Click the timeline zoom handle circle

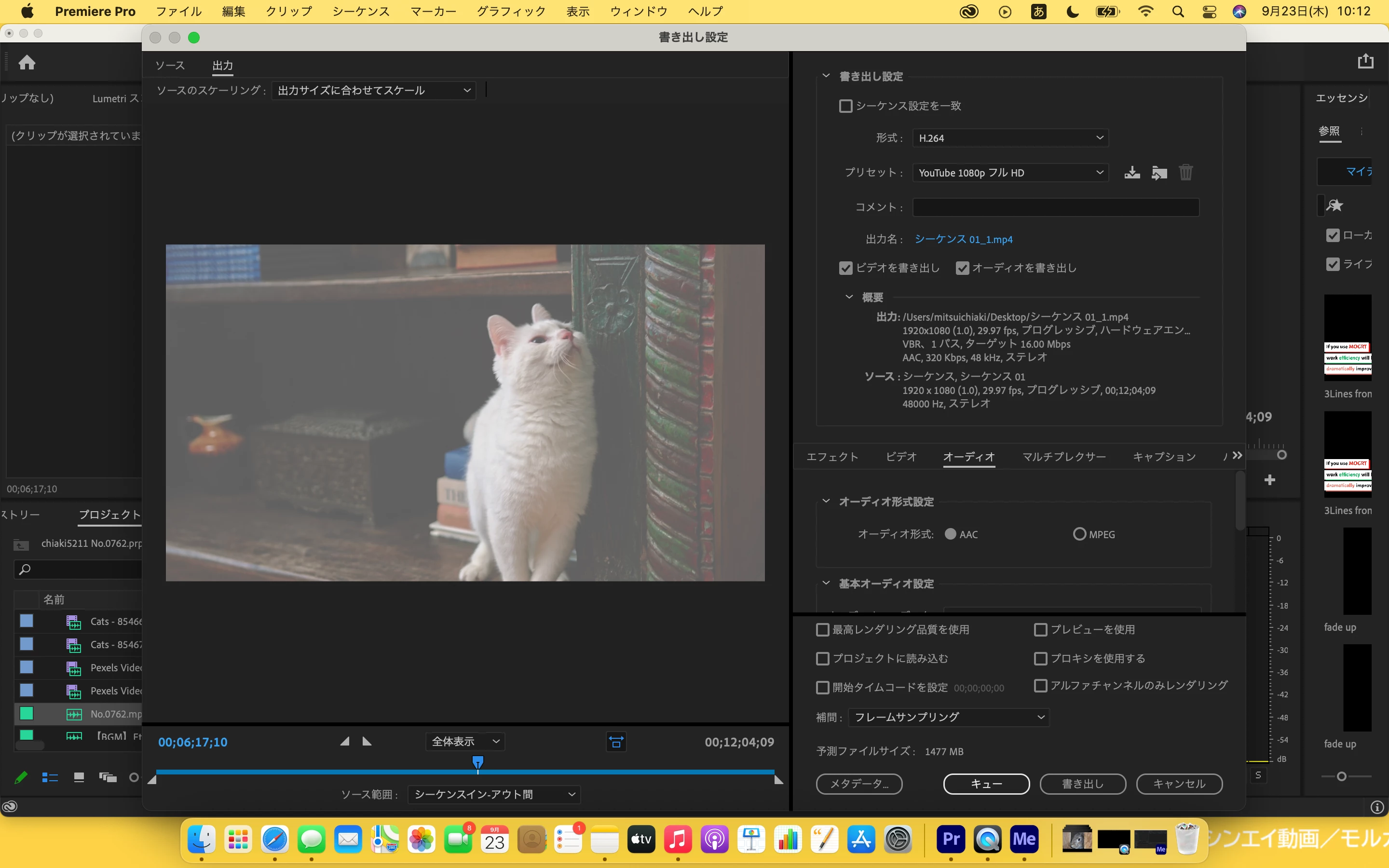[x=1281, y=455]
